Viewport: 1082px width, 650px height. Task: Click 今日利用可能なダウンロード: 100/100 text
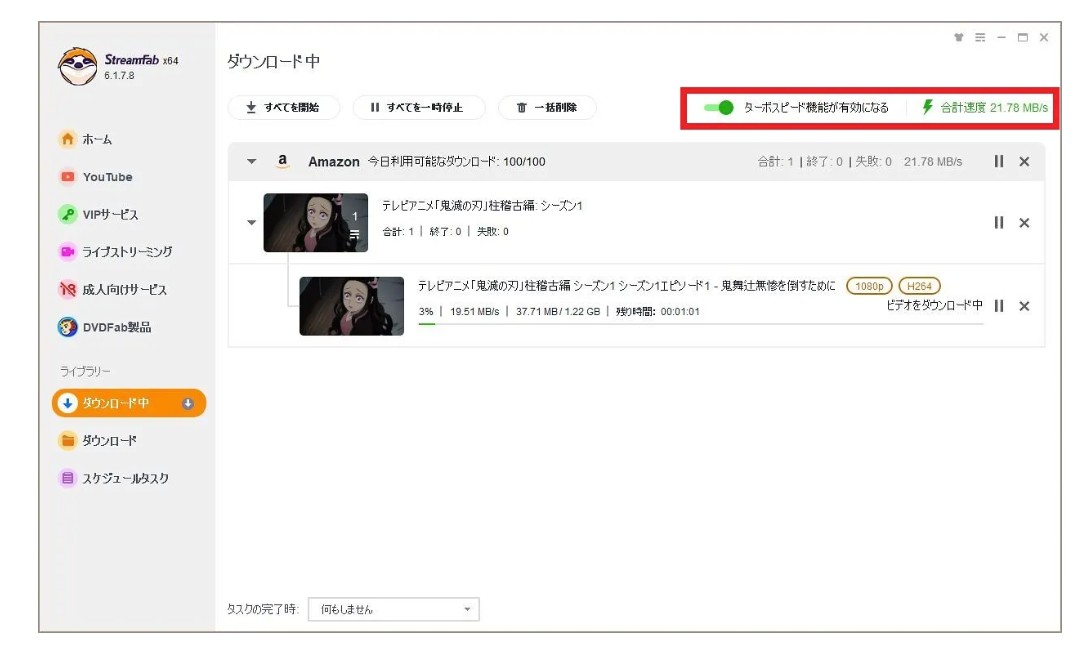click(x=456, y=161)
